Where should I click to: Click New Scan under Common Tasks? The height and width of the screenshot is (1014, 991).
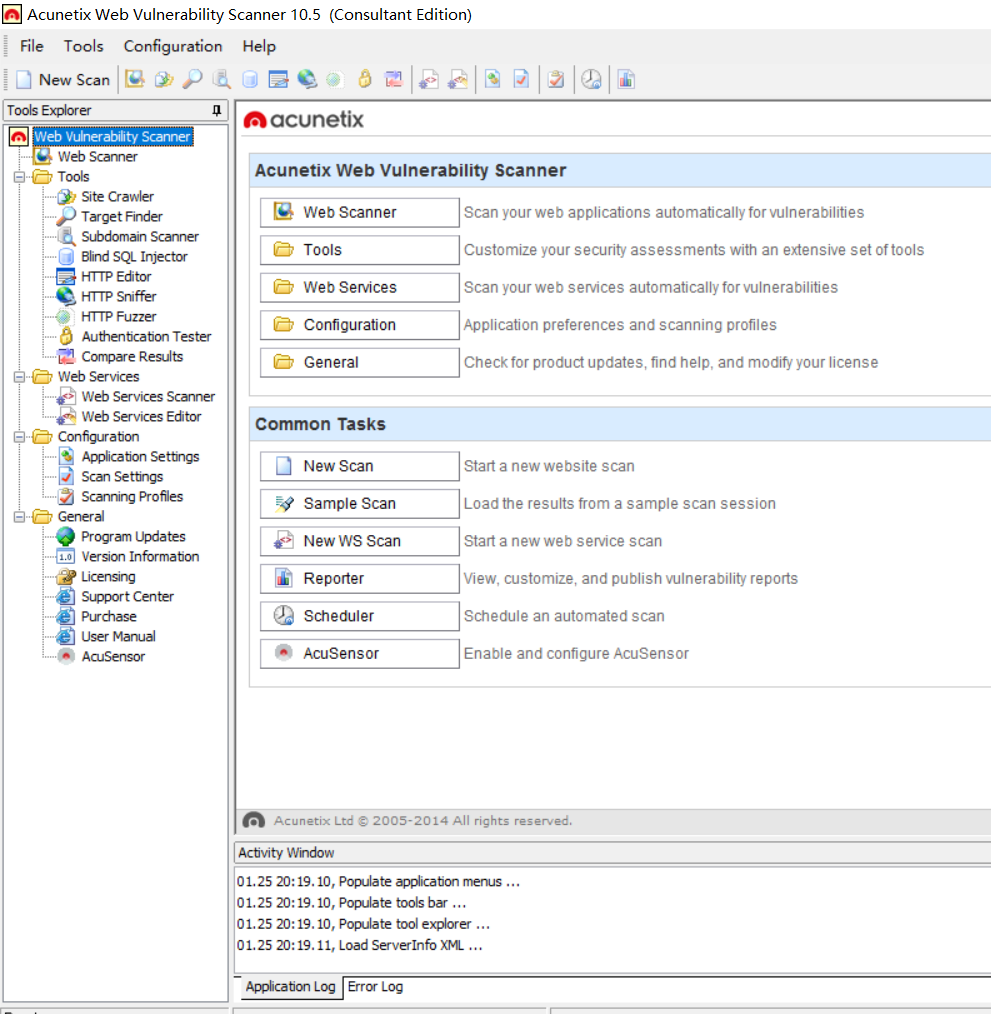click(360, 466)
